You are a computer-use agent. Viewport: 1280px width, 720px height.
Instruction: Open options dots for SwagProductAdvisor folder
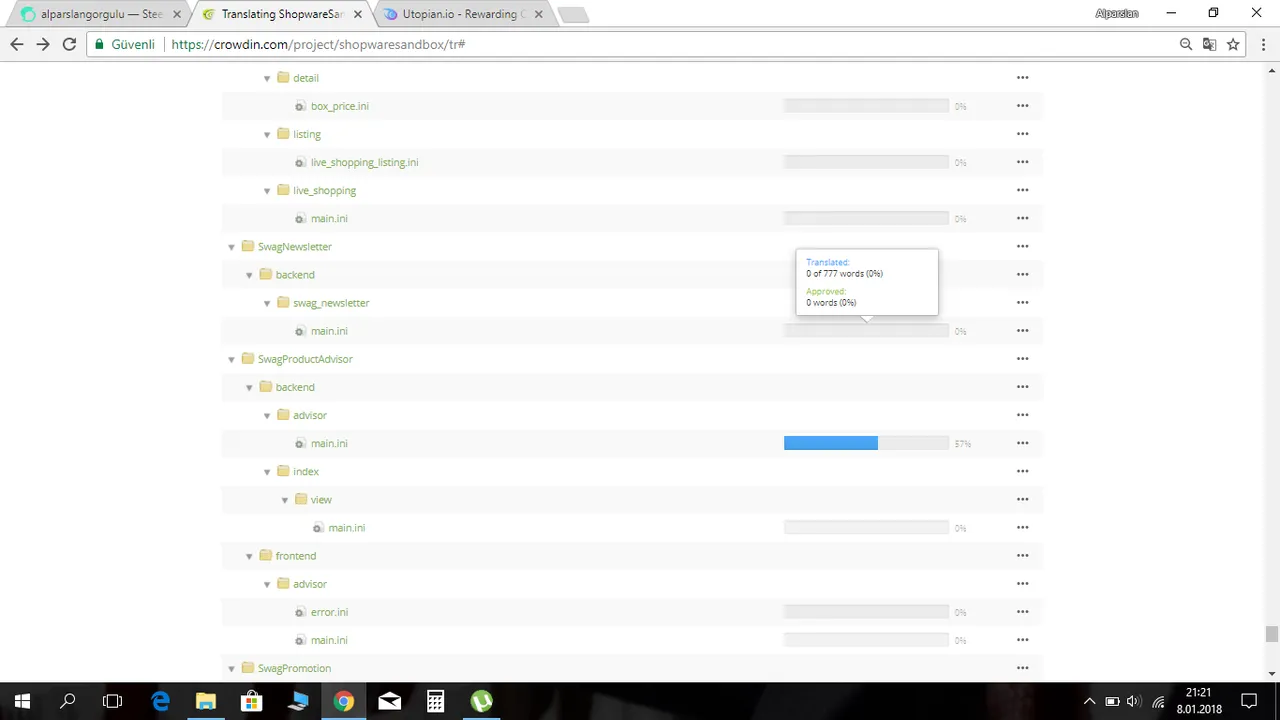point(1022,359)
